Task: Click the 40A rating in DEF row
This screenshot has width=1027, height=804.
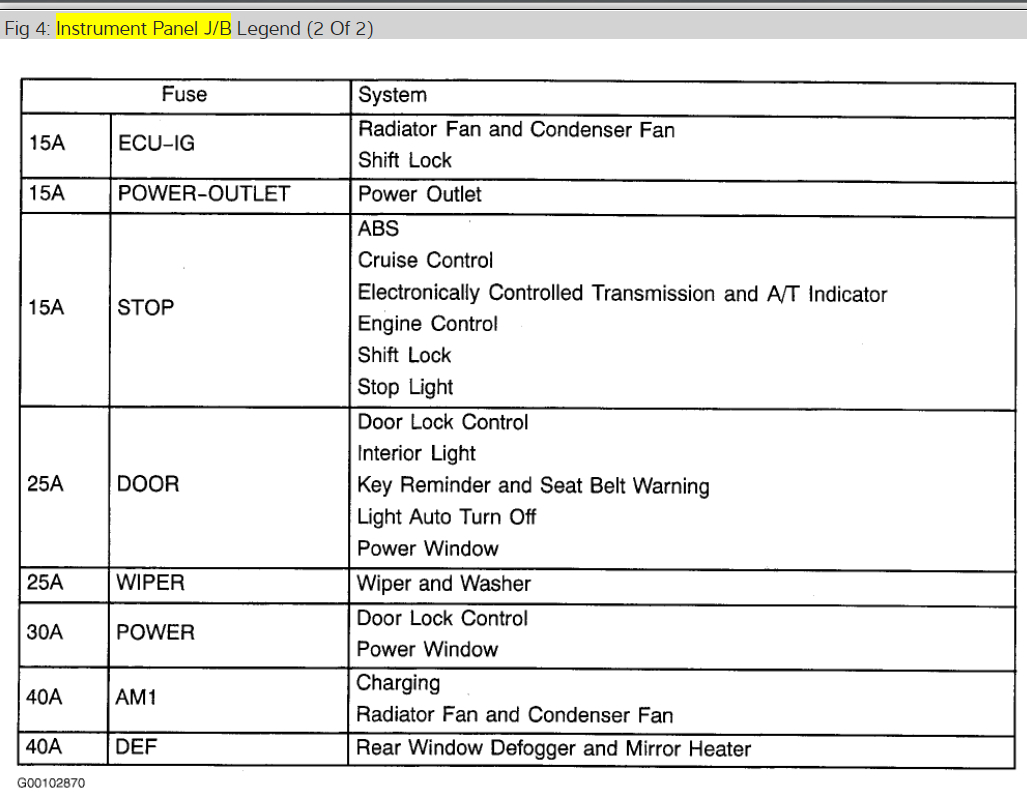Action: [43, 746]
